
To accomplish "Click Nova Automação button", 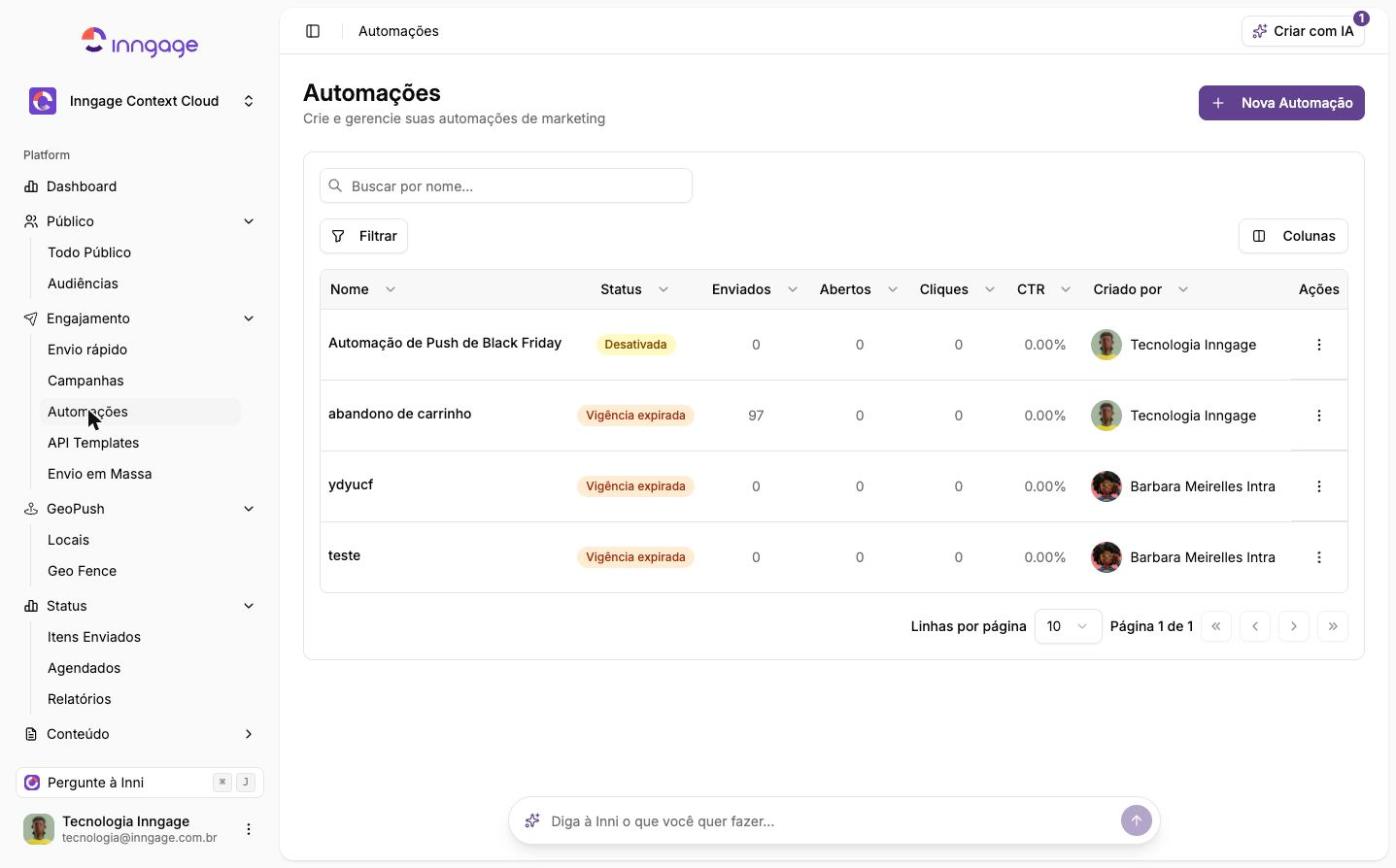I will pos(1281,103).
